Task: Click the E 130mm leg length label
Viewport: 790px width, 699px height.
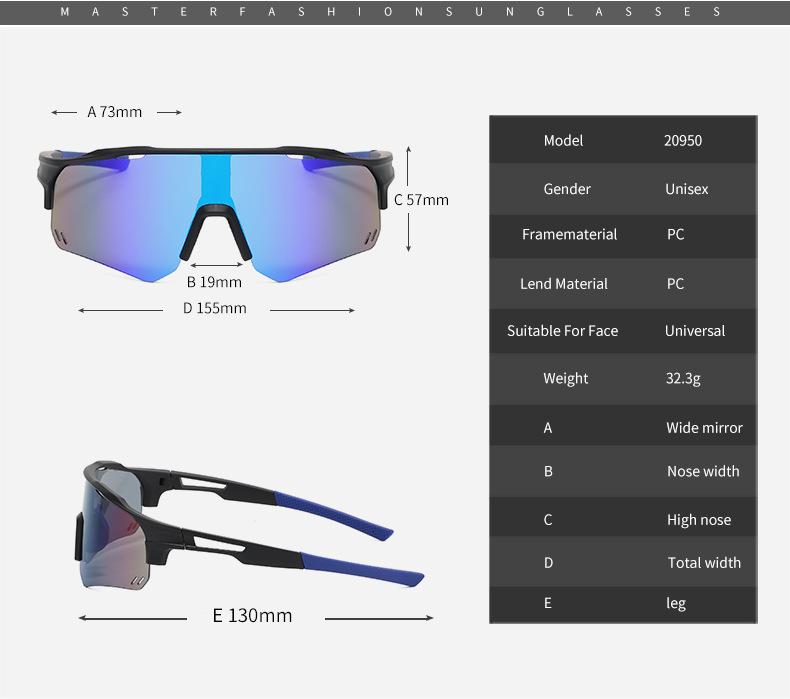Action: [252, 615]
